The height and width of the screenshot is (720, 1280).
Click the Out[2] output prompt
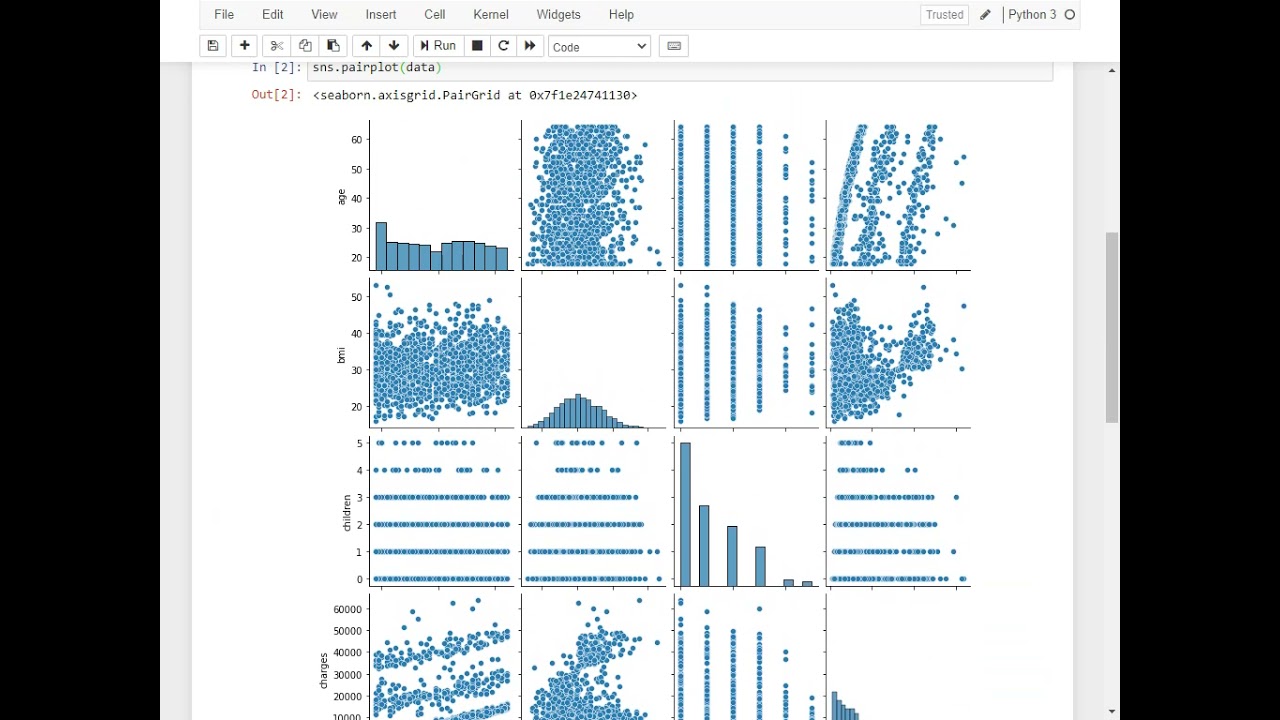click(276, 95)
